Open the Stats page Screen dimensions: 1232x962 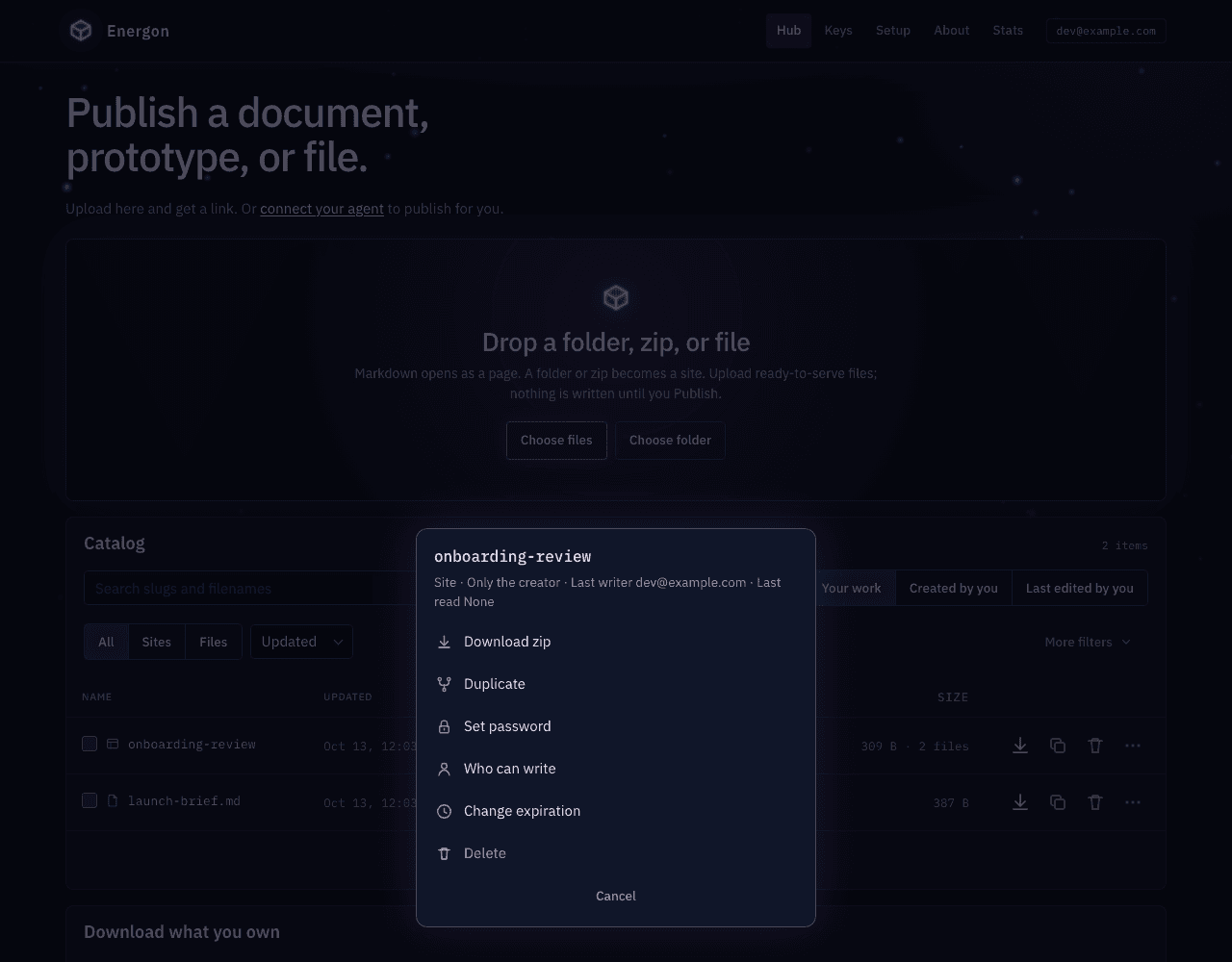click(1008, 31)
